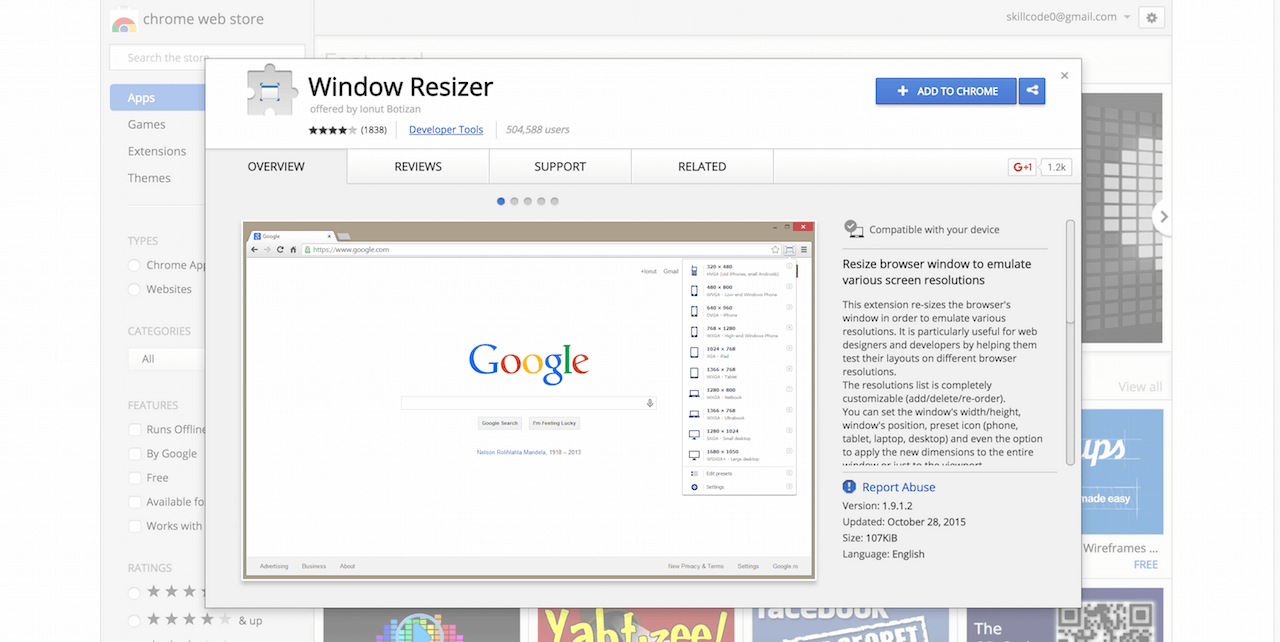Click the 1.2k Google+ count
The image size is (1280, 642).
pyautogui.click(x=1057, y=167)
